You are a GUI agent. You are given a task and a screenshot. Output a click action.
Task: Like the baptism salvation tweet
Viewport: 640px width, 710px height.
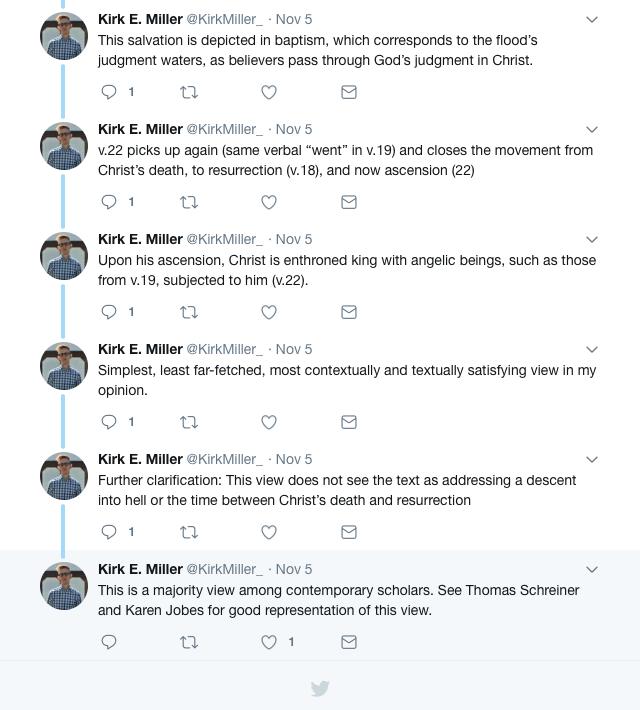click(x=269, y=92)
